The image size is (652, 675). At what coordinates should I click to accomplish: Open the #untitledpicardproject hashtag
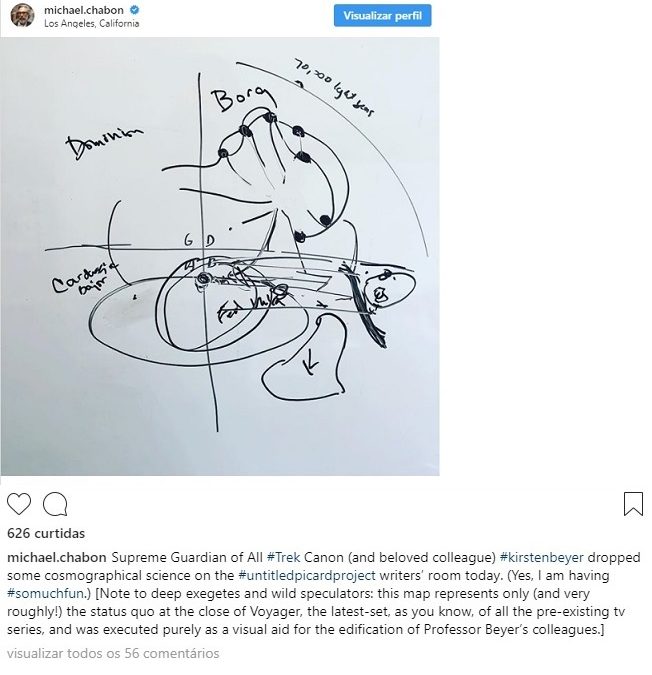coord(307,576)
